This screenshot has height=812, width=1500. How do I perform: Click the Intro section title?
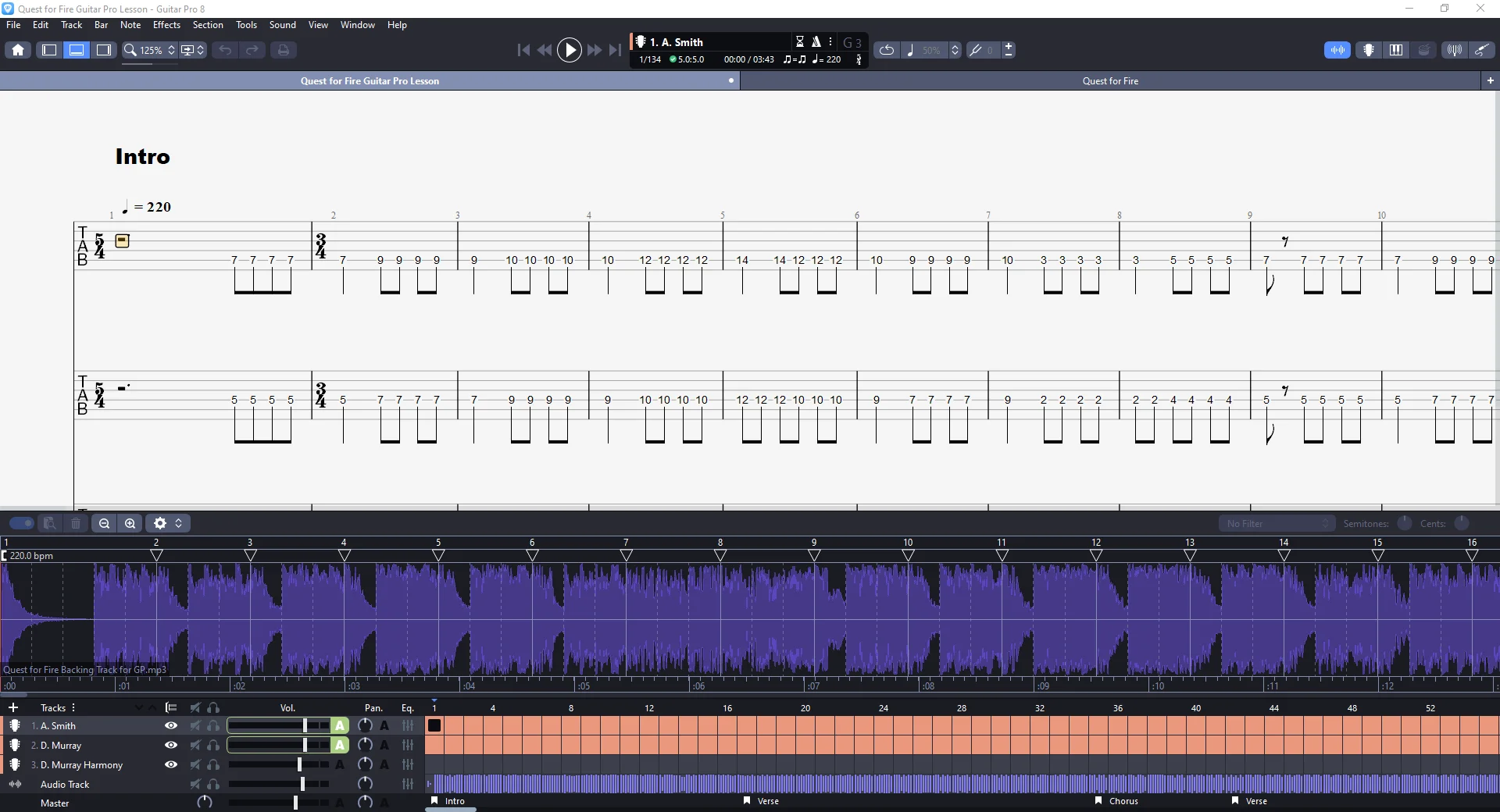click(x=142, y=156)
